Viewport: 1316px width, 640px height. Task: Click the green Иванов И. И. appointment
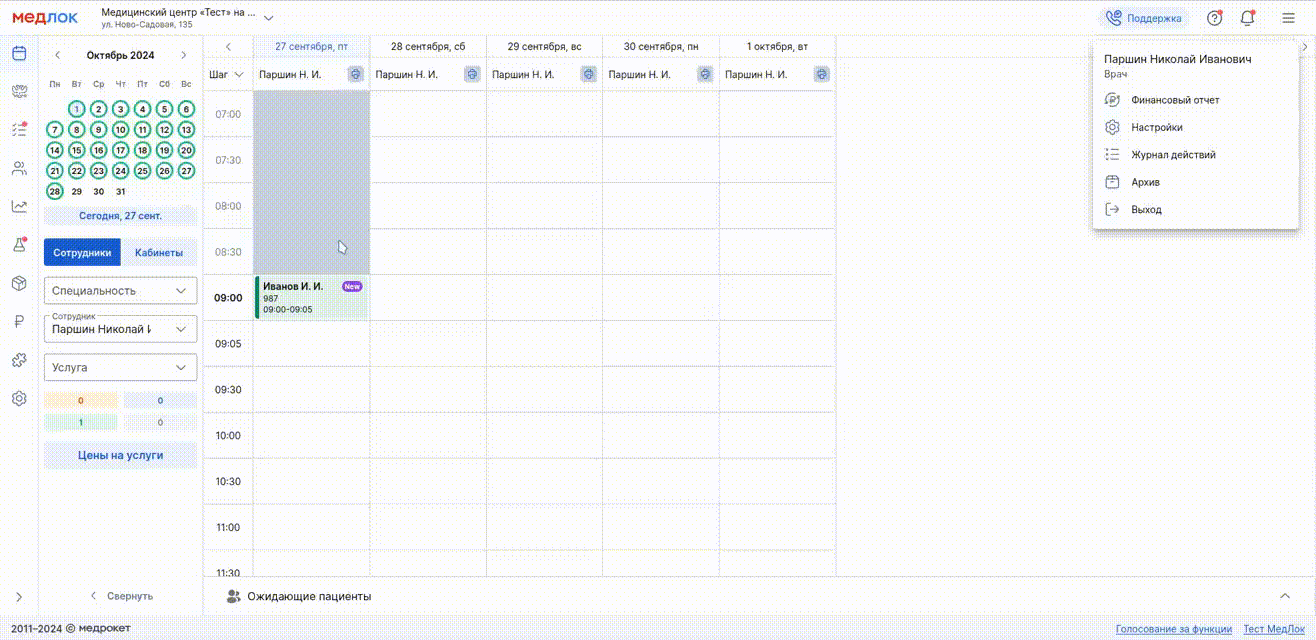click(x=312, y=298)
